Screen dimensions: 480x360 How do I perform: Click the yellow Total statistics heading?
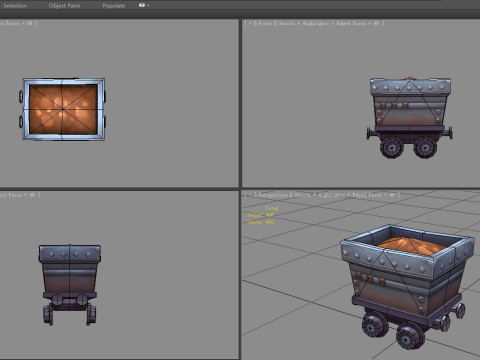click(x=272, y=208)
